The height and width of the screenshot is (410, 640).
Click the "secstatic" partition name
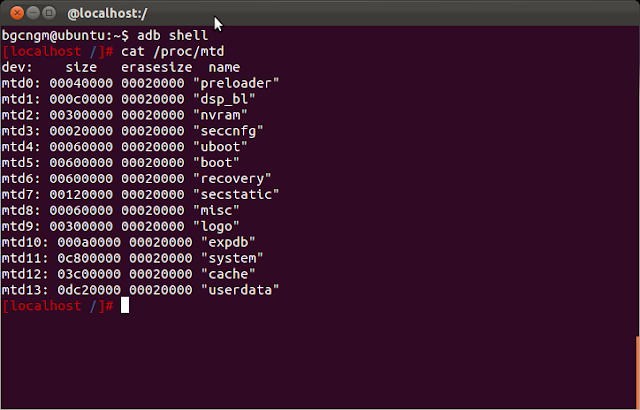(240, 193)
